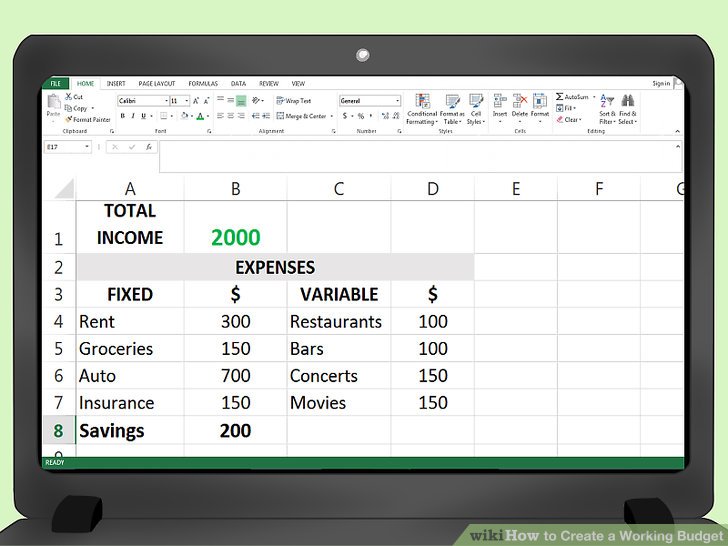Expand the formula bar with its chevron
Image resolution: width=728 pixels, height=546 pixels.
pos(678,146)
